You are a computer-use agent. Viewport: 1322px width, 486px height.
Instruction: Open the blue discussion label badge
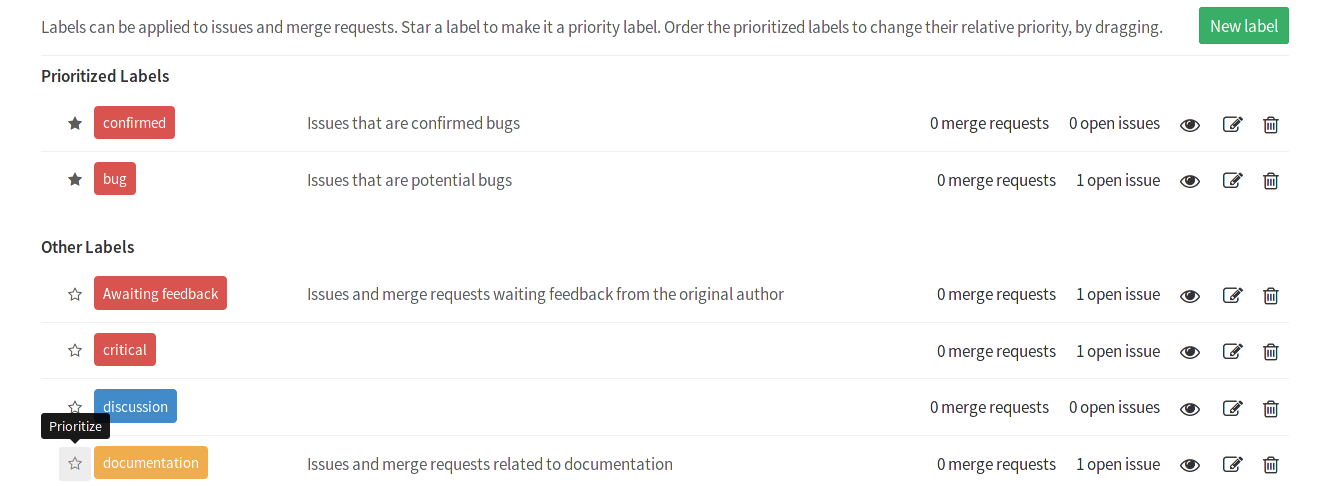pos(136,407)
